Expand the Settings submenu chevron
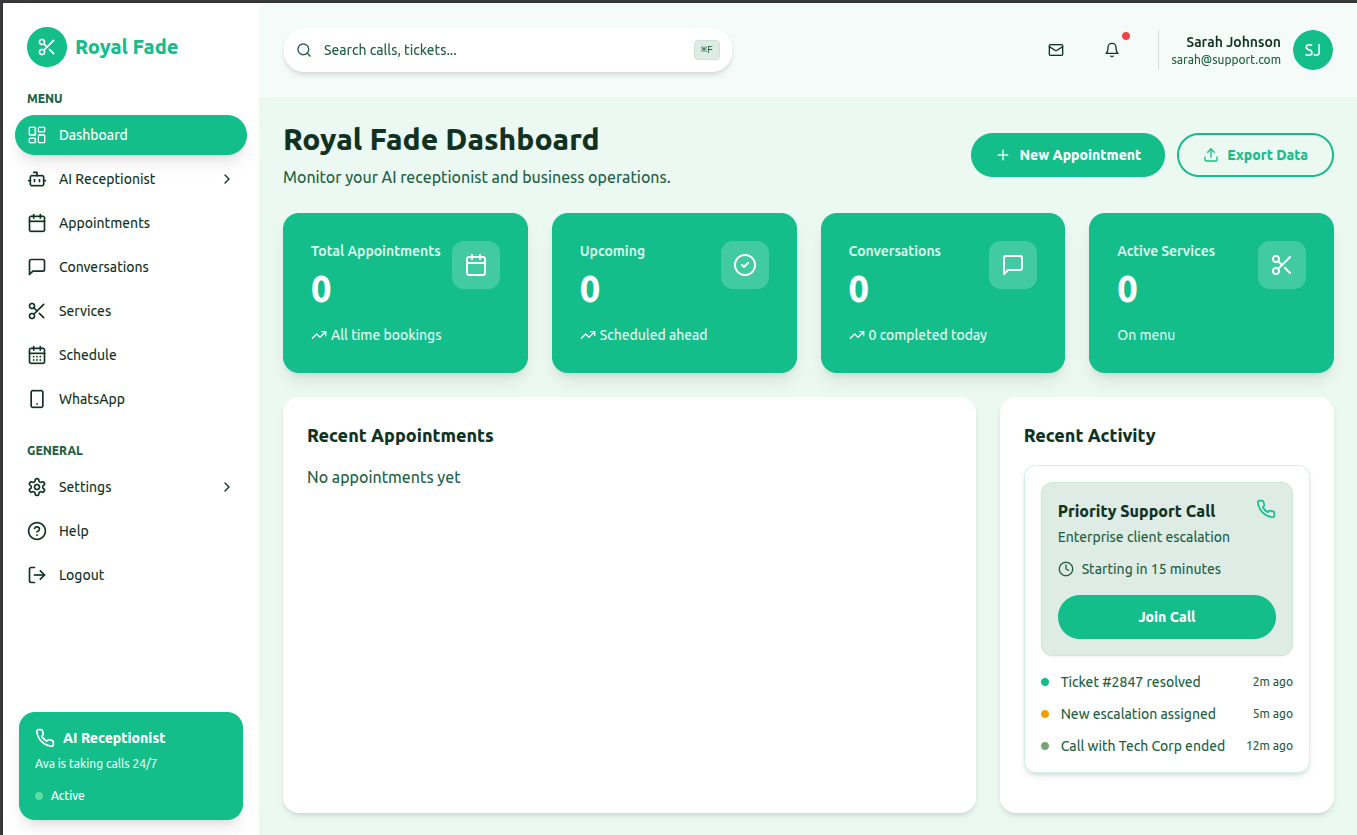Screen dimensions: 1357x835 pos(227,487)
